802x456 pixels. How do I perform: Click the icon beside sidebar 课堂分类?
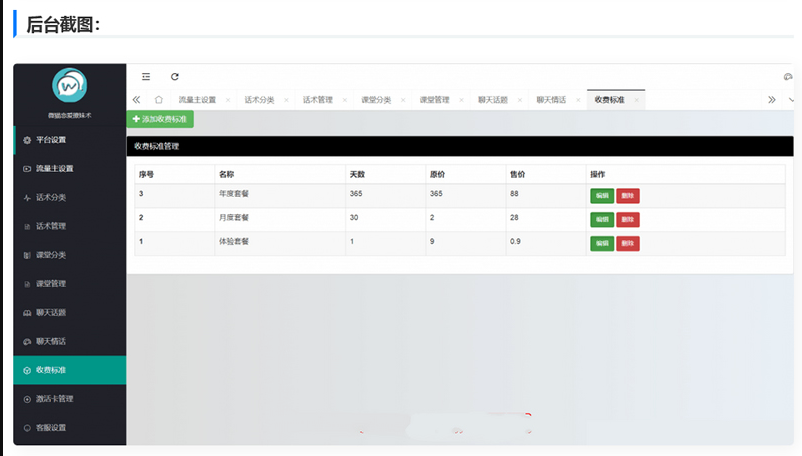coord(27,255)
